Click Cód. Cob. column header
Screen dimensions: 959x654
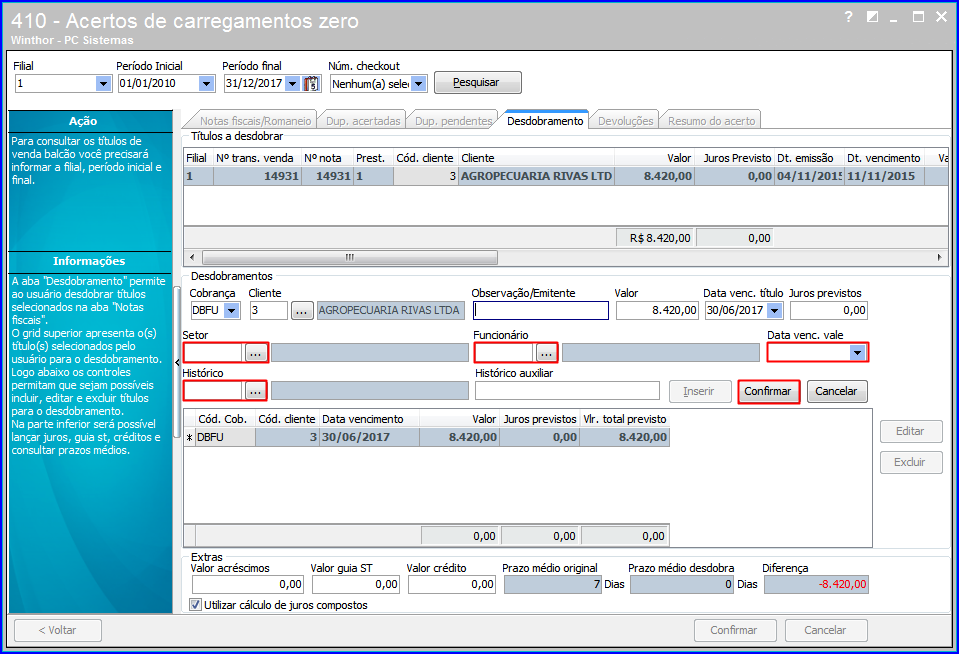click(x=225, y=419)
